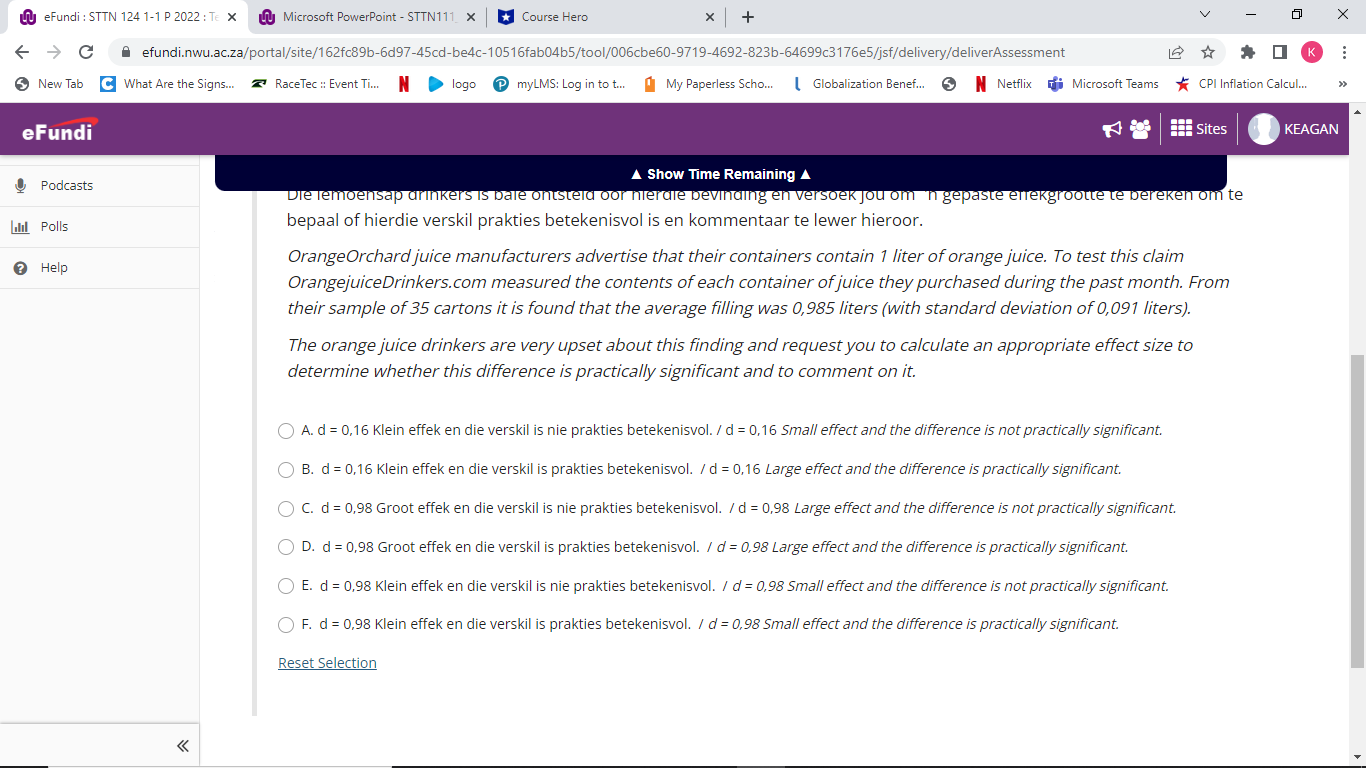The width and height of the screenshot is (1366, 768).
Task: Select answer option F for the question
Action: tap(285, 625)
